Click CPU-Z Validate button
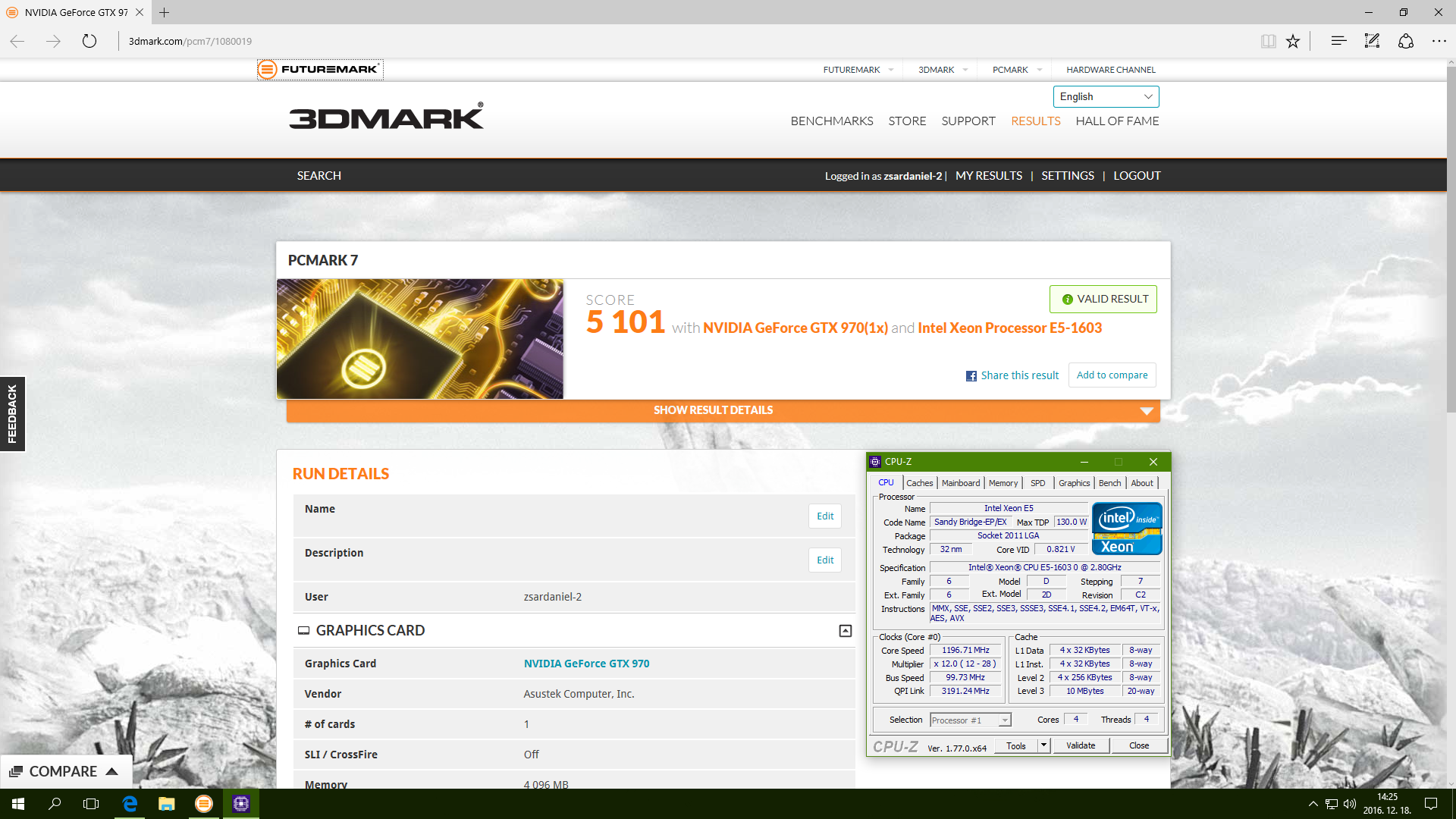This screenshot has height=819, width=1456. pyautogui.click(x=1081, y=745)
